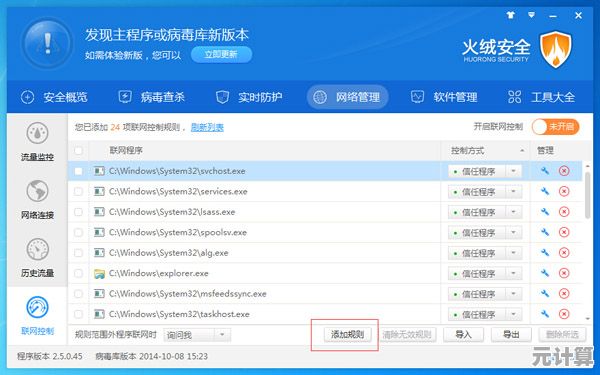600x375 pixels.
Task: Delete the taskhost.exe rule
Action: click(564, 314)
